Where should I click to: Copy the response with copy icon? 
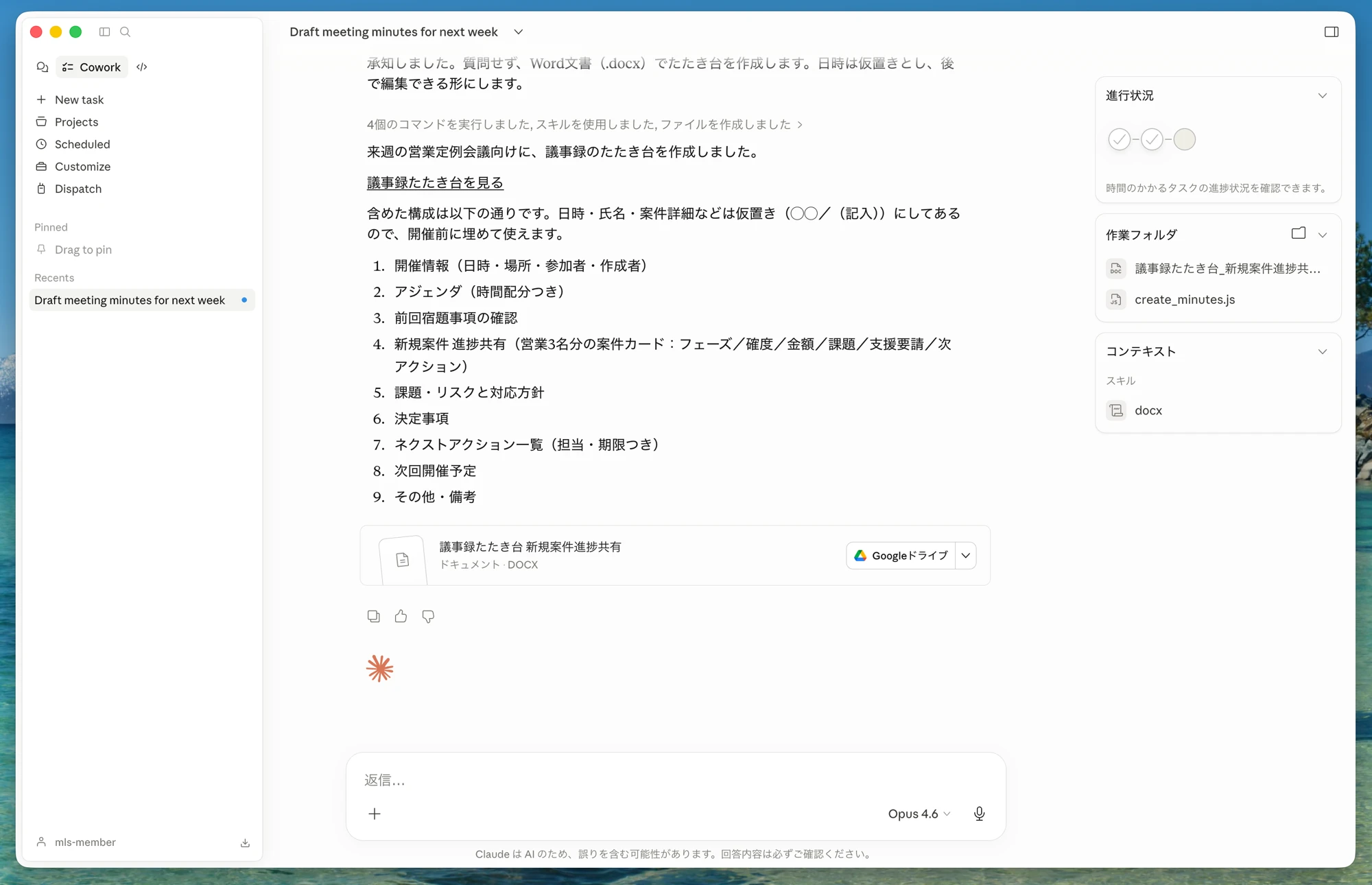pos(373,616)
